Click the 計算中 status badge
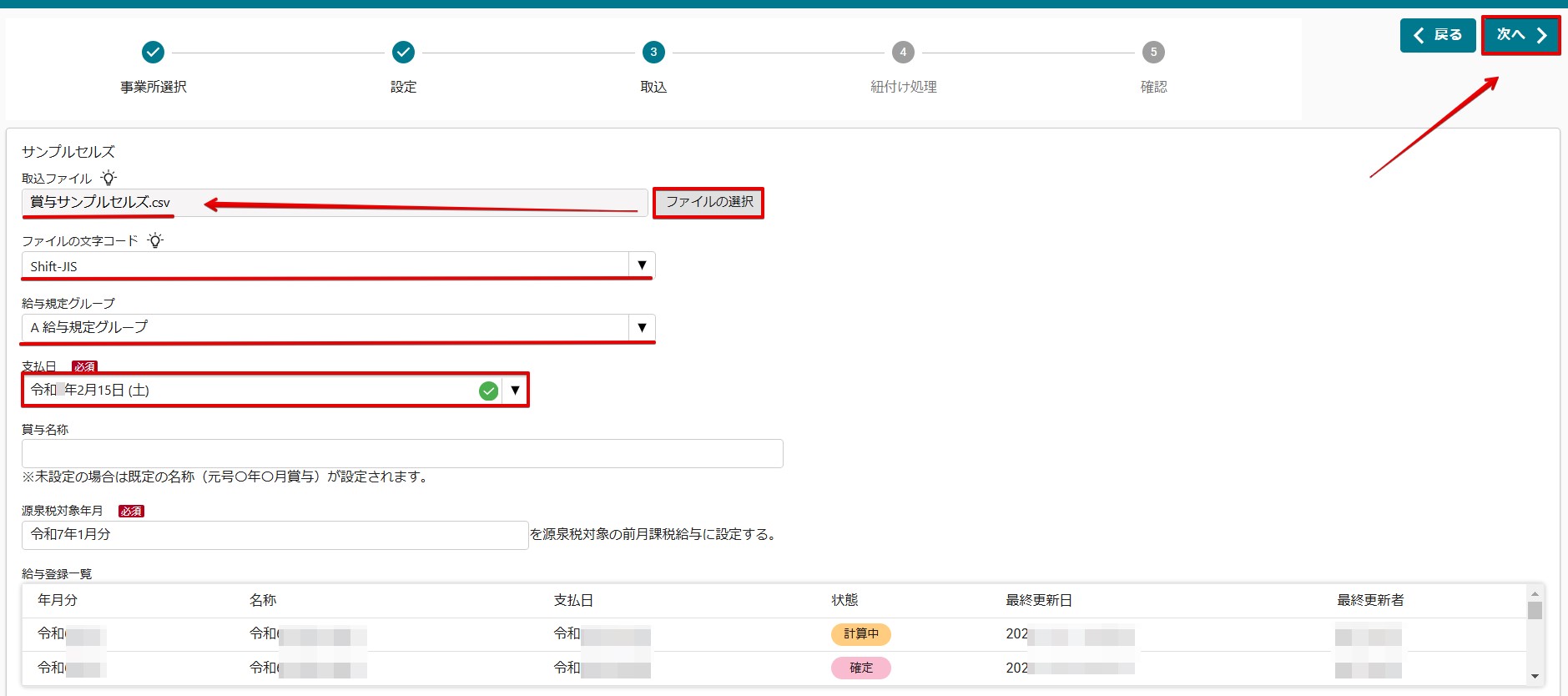This screenshot has height=696, width=1568. tap(860, 634)
